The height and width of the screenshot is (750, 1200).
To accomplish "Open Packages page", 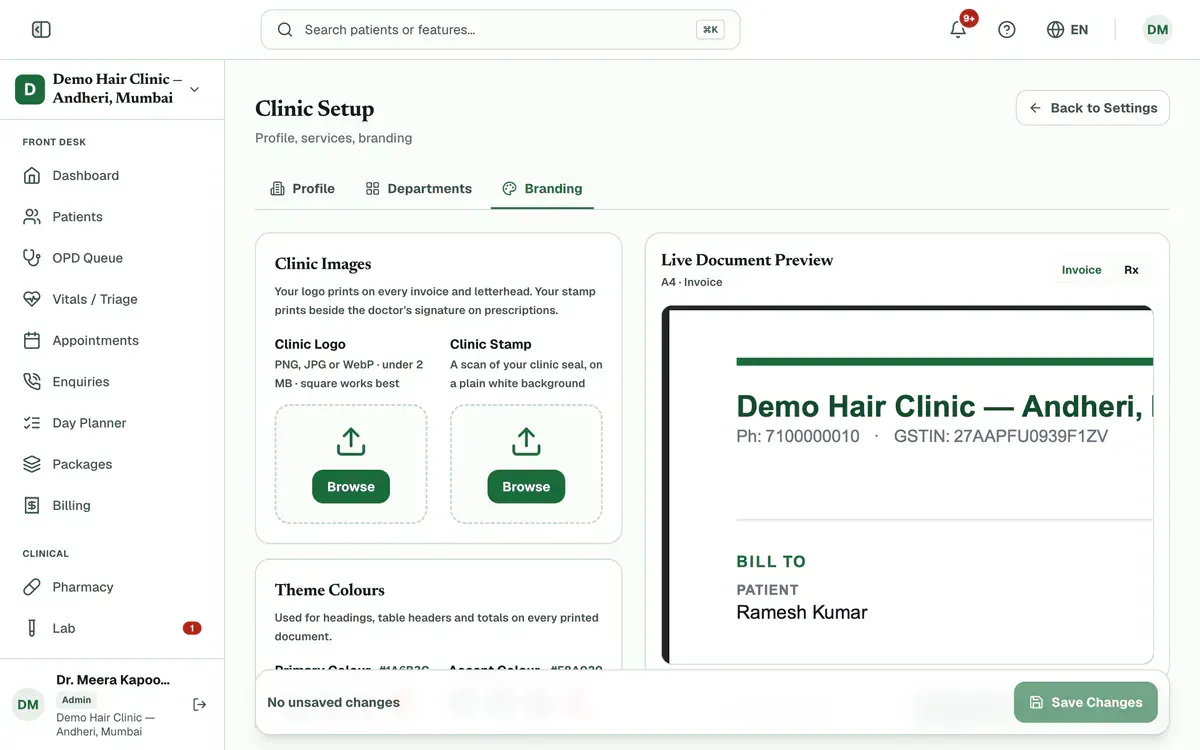I will tap(112, 464).
